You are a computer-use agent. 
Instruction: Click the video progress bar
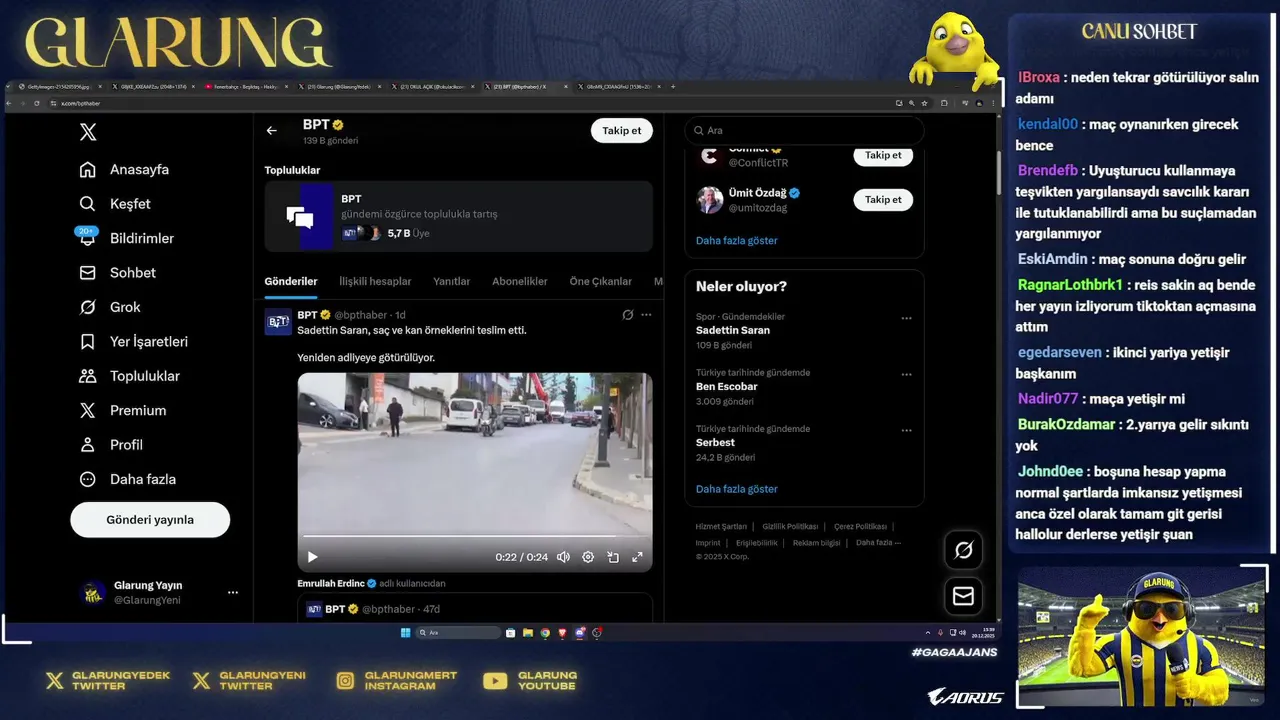[x=474, y=537]
